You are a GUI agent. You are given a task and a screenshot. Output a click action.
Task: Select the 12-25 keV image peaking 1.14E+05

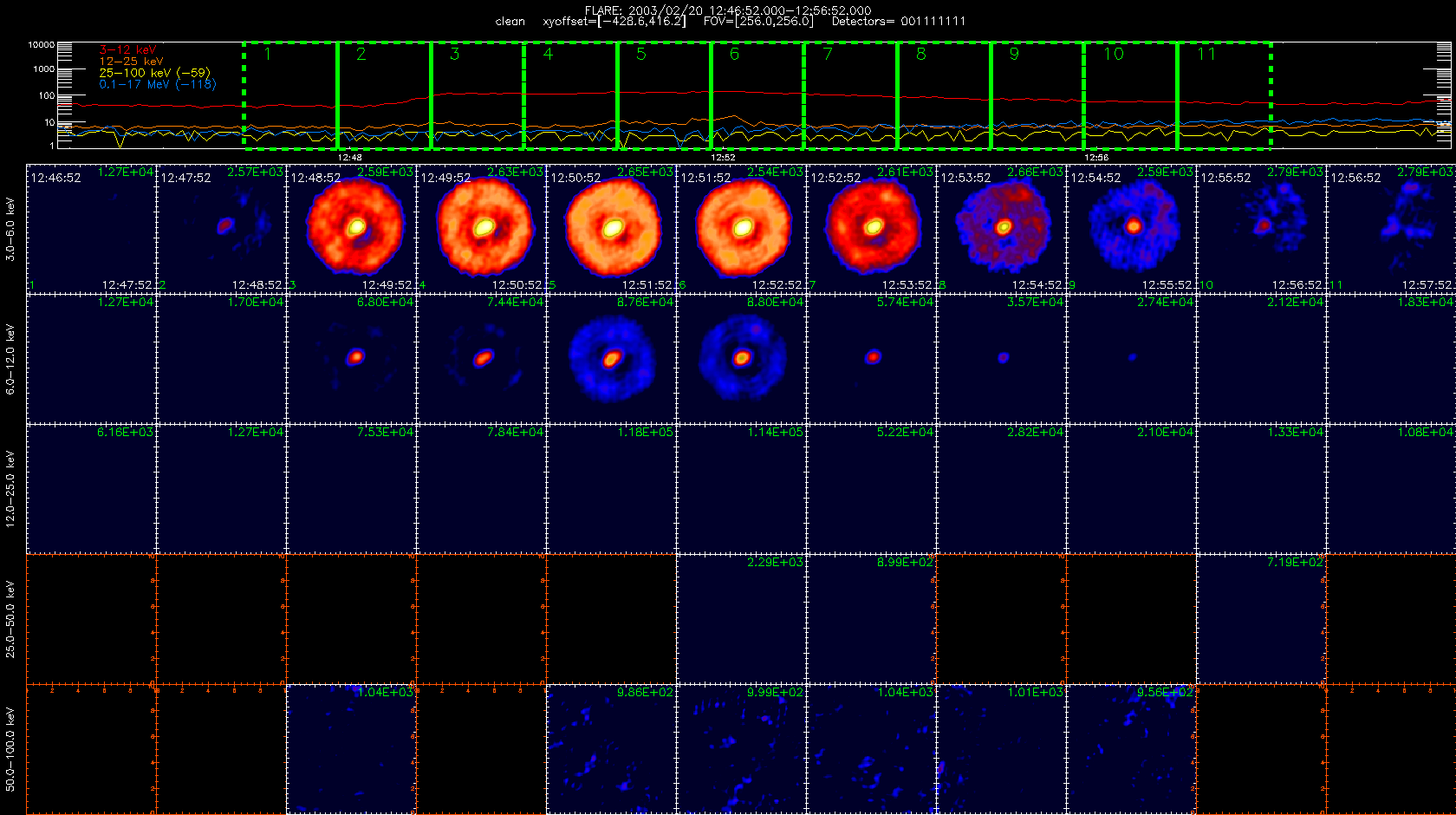click(742, 489)
